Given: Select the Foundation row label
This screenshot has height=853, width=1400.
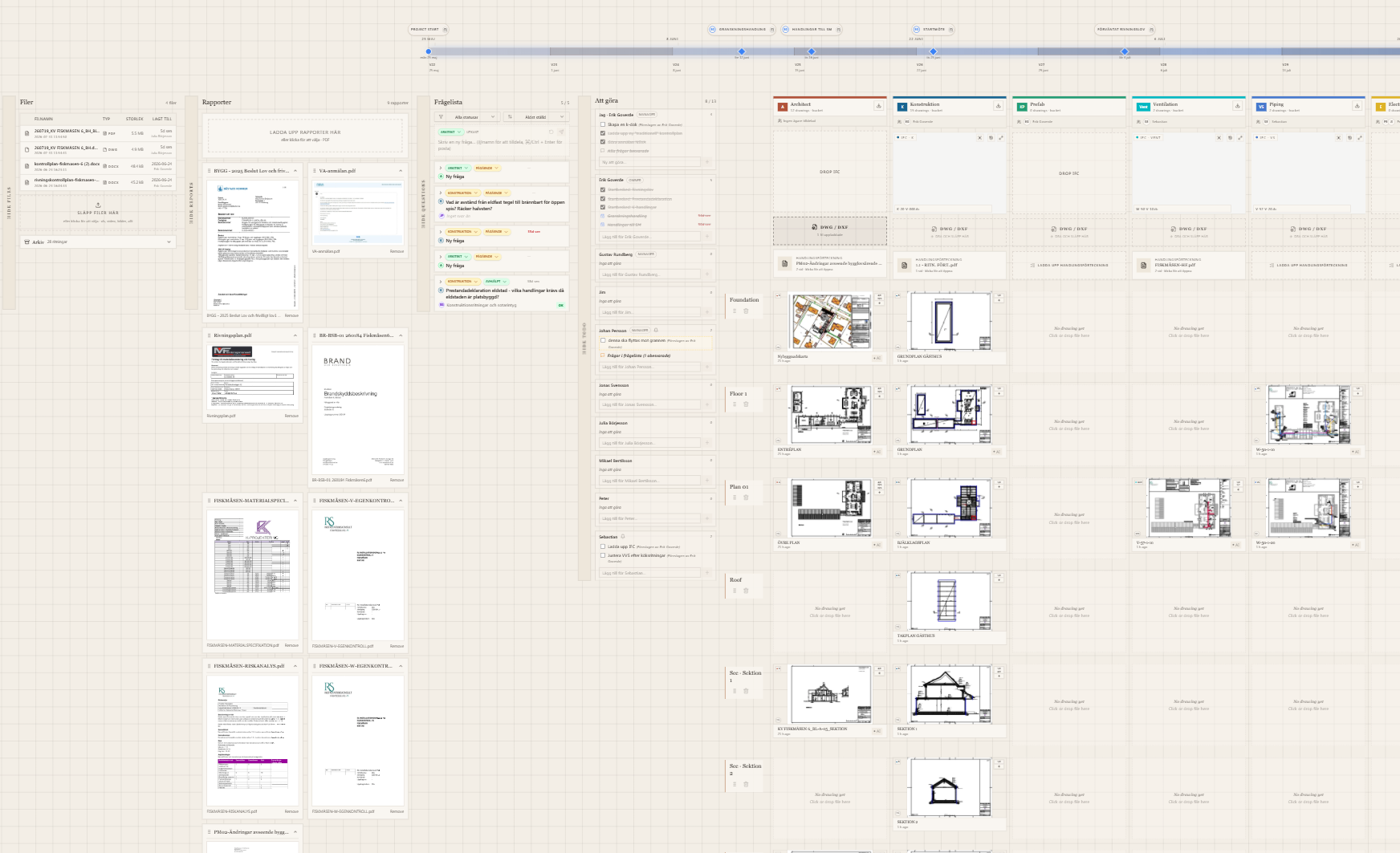Looking at the screenshot, I should [744, 300].
